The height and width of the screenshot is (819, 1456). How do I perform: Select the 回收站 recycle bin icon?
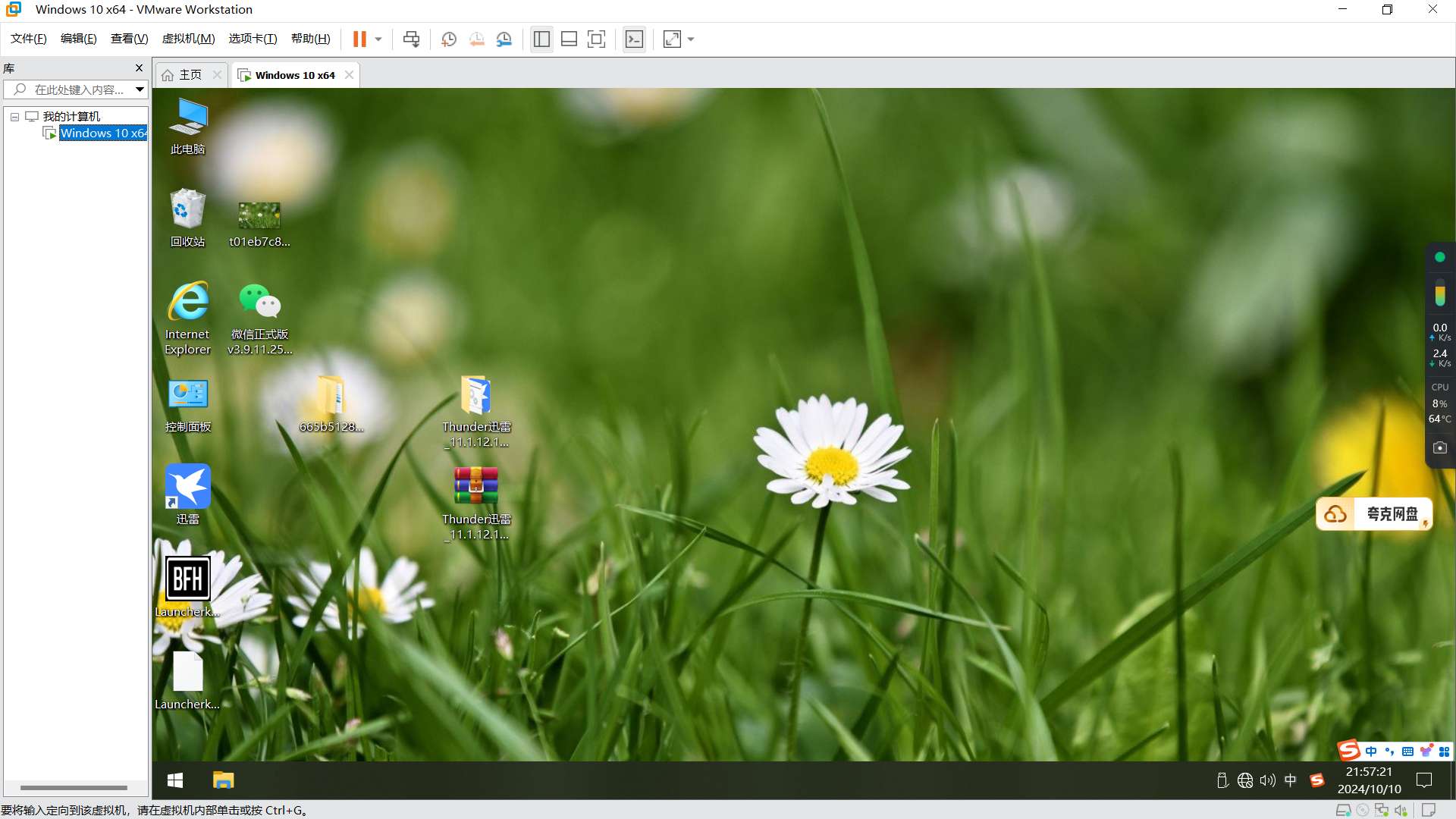(187, 218)
